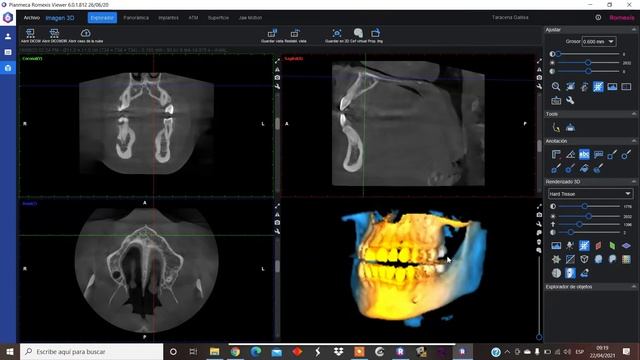Toggle the split screen layout button in Ajustar
This screenshot has height=360, width=640.
[626, 87]
